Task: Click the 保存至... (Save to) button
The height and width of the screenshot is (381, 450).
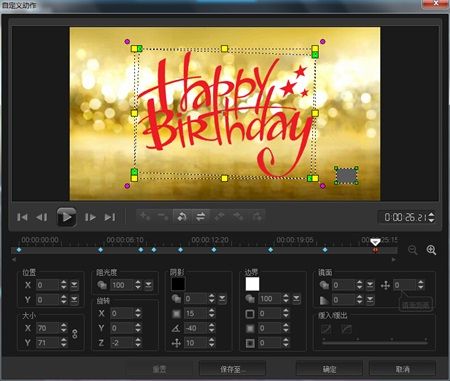Action: click(x=232, y=369)
